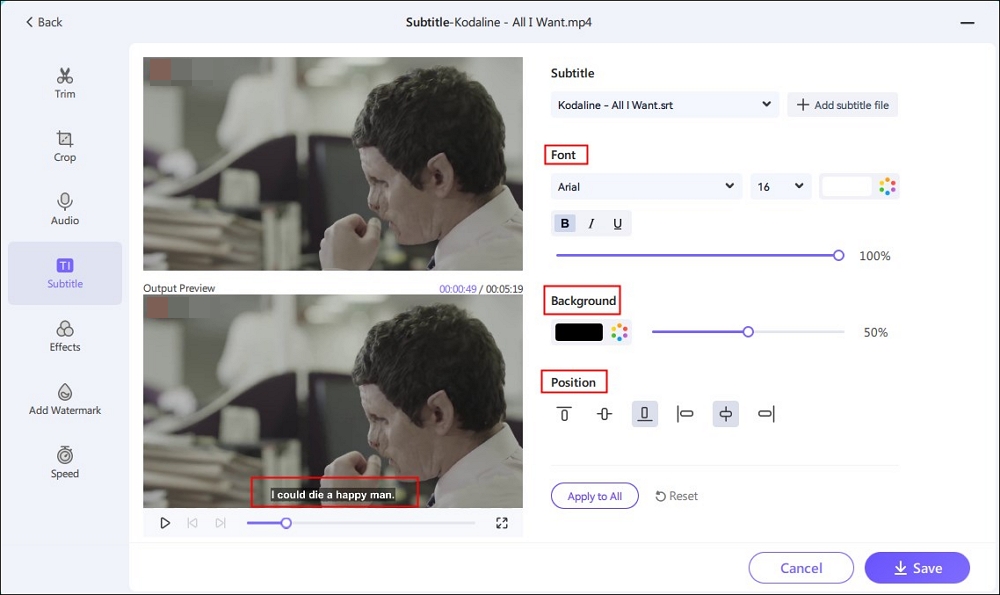This screenshot has height=595, width=1000.
Task: Open the Arial font family dropdown
Action: click(x=646, y=187)
